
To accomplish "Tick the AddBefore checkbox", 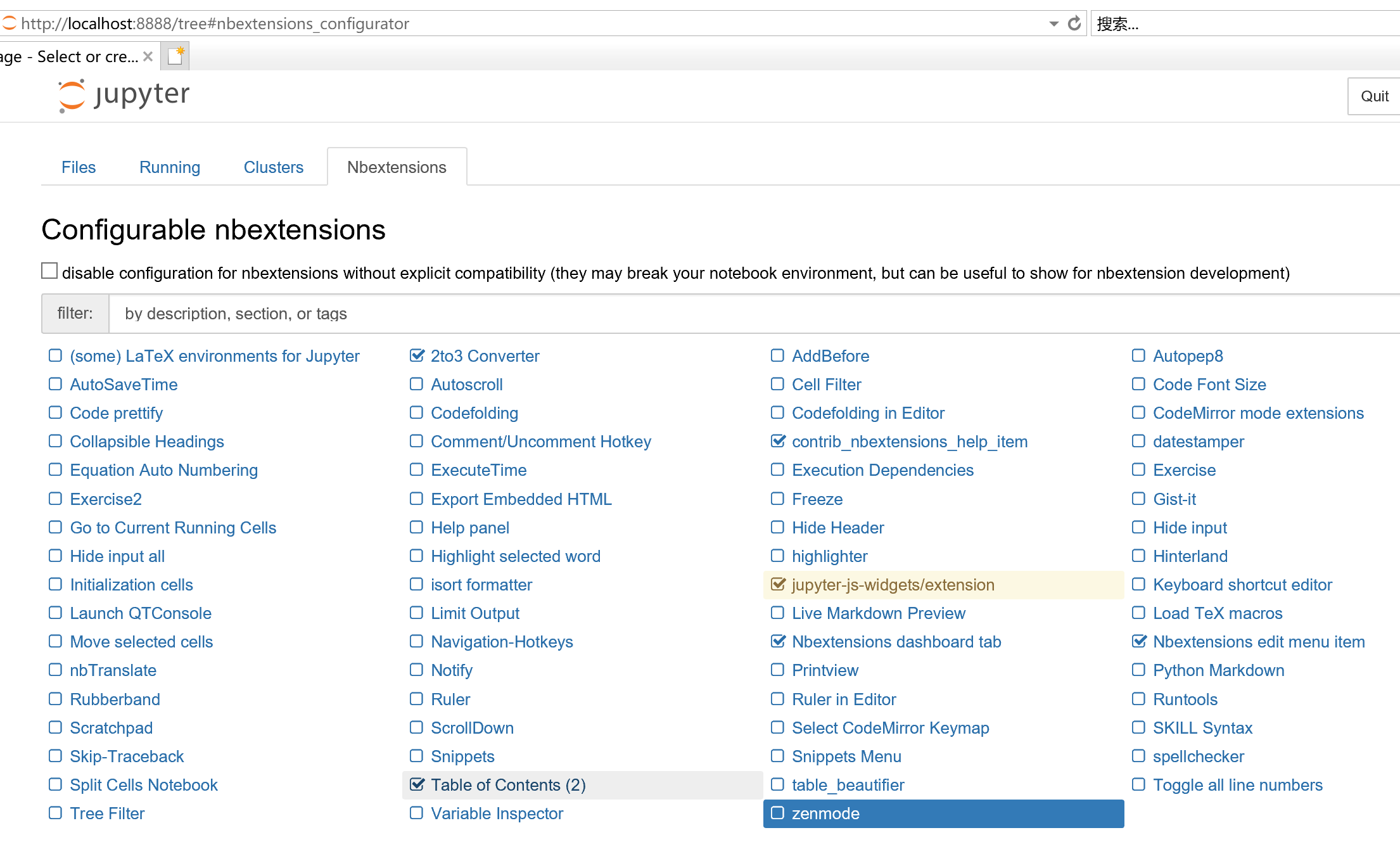I will pyautogui.click(x=778, y=355).
